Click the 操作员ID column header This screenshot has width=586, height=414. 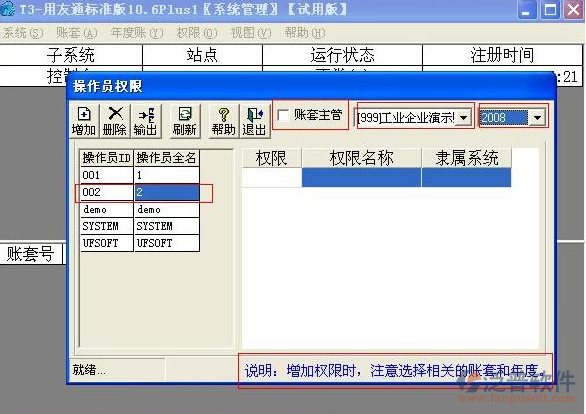click(107, 158)
